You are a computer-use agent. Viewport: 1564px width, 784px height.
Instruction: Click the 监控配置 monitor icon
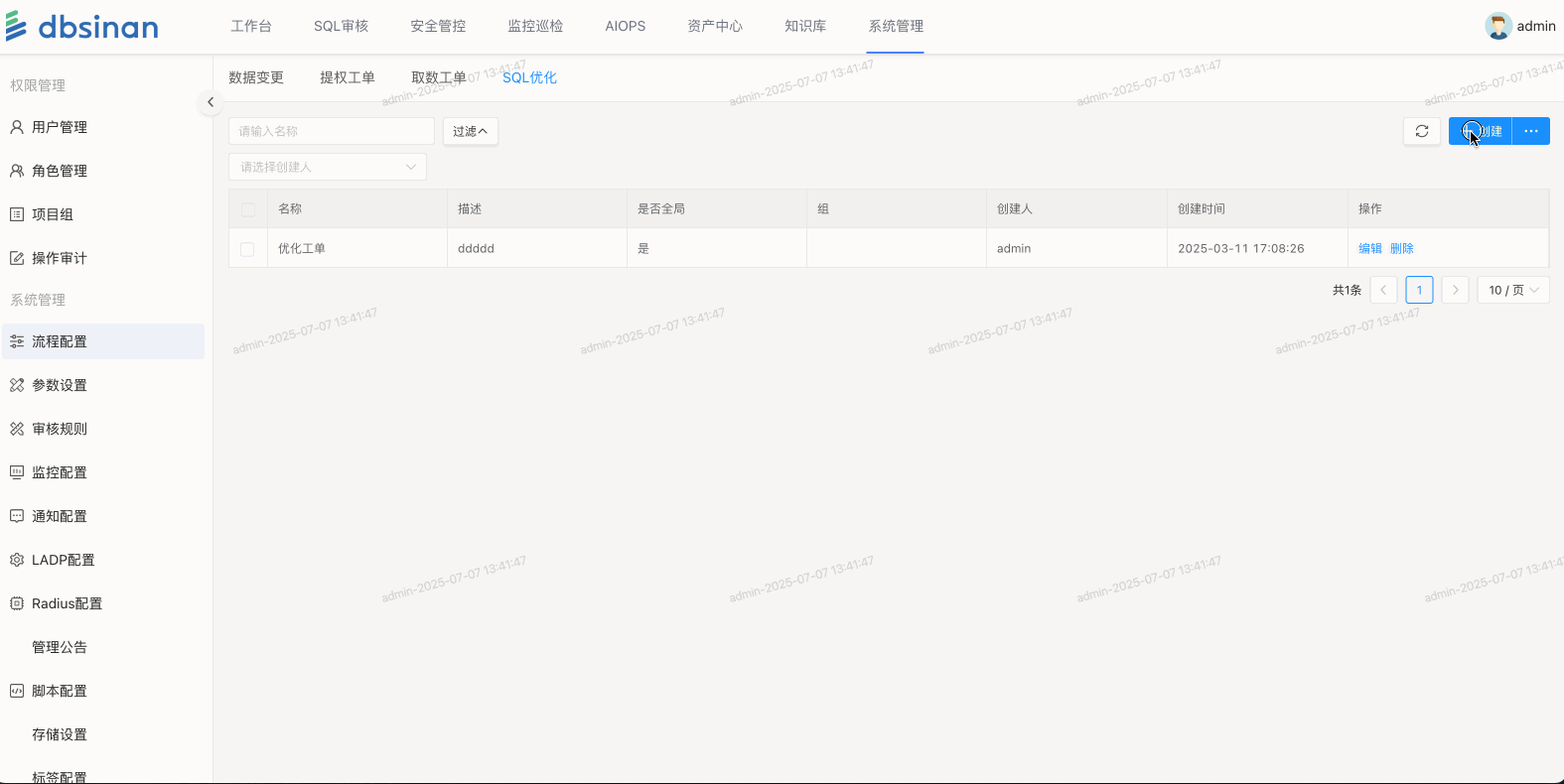point(17,472)
